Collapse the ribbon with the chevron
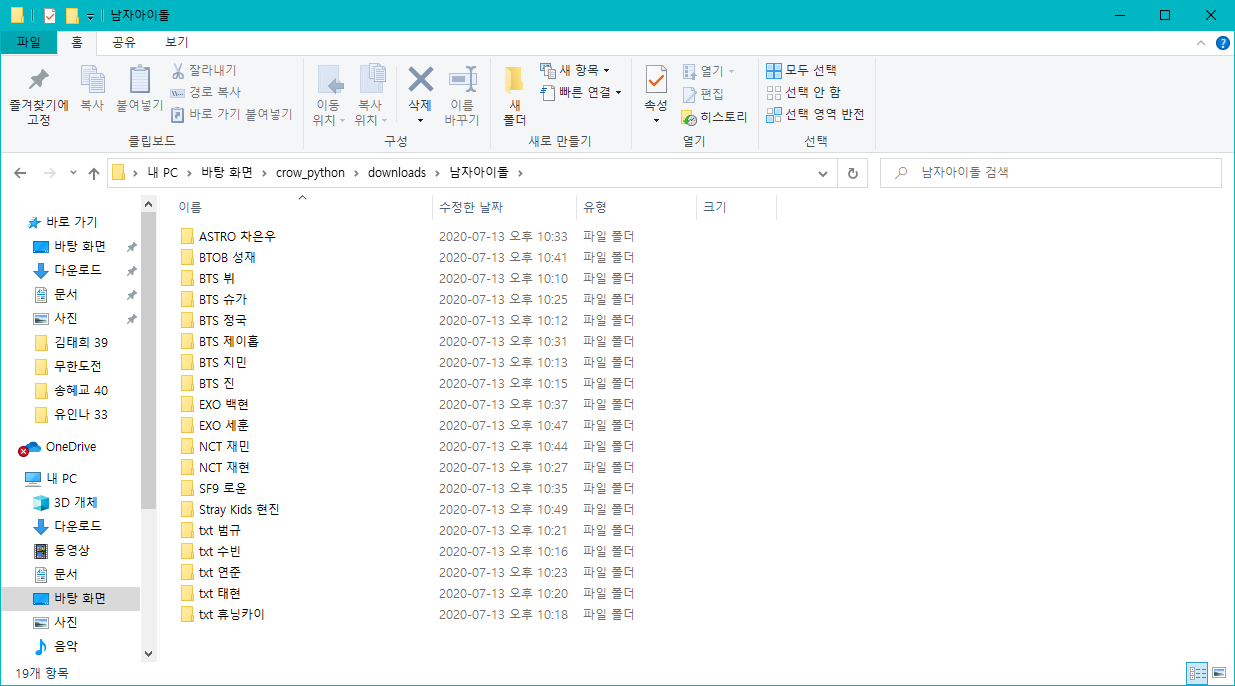The width and height of the screenshot is (1235, 686). 1201,43
